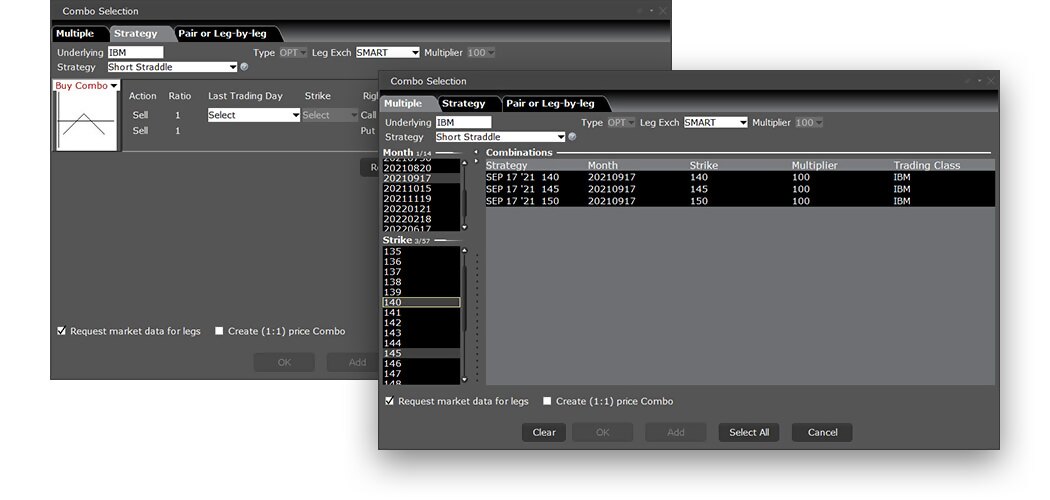Click the help icon beside the back window's Strategy dropdown
1050x500 pixels.
245,67
